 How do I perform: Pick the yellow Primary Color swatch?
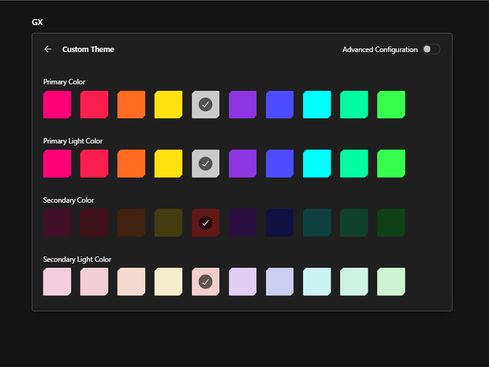168,105
